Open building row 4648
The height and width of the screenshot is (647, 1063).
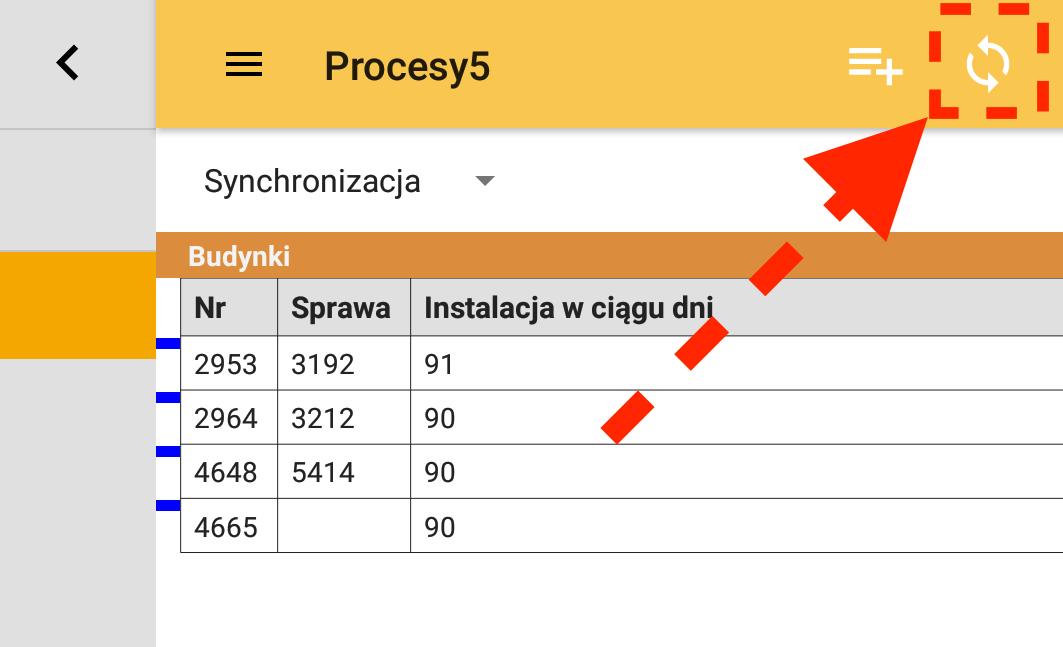point(226,472)
